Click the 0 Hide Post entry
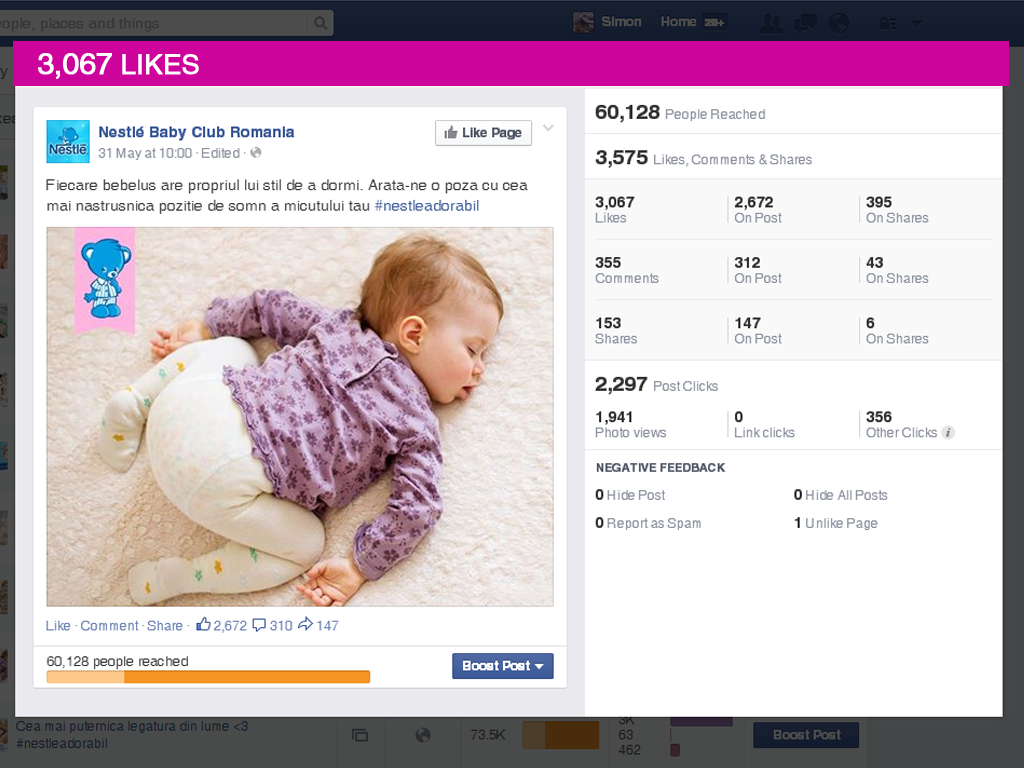The width and height of the screenshot is (1024, 768). [x=630, y=495]
